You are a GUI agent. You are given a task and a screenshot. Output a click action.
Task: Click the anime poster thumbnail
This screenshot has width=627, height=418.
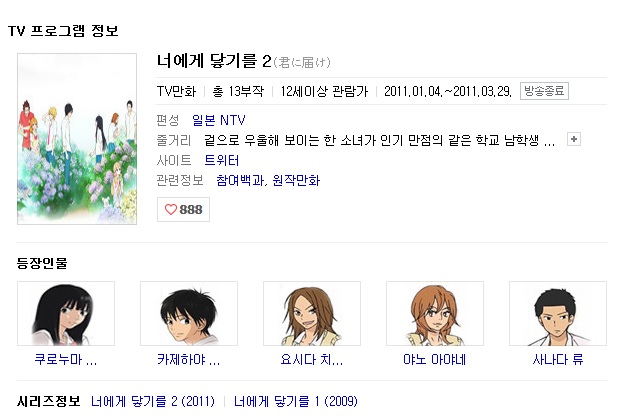tap(77, 139)
